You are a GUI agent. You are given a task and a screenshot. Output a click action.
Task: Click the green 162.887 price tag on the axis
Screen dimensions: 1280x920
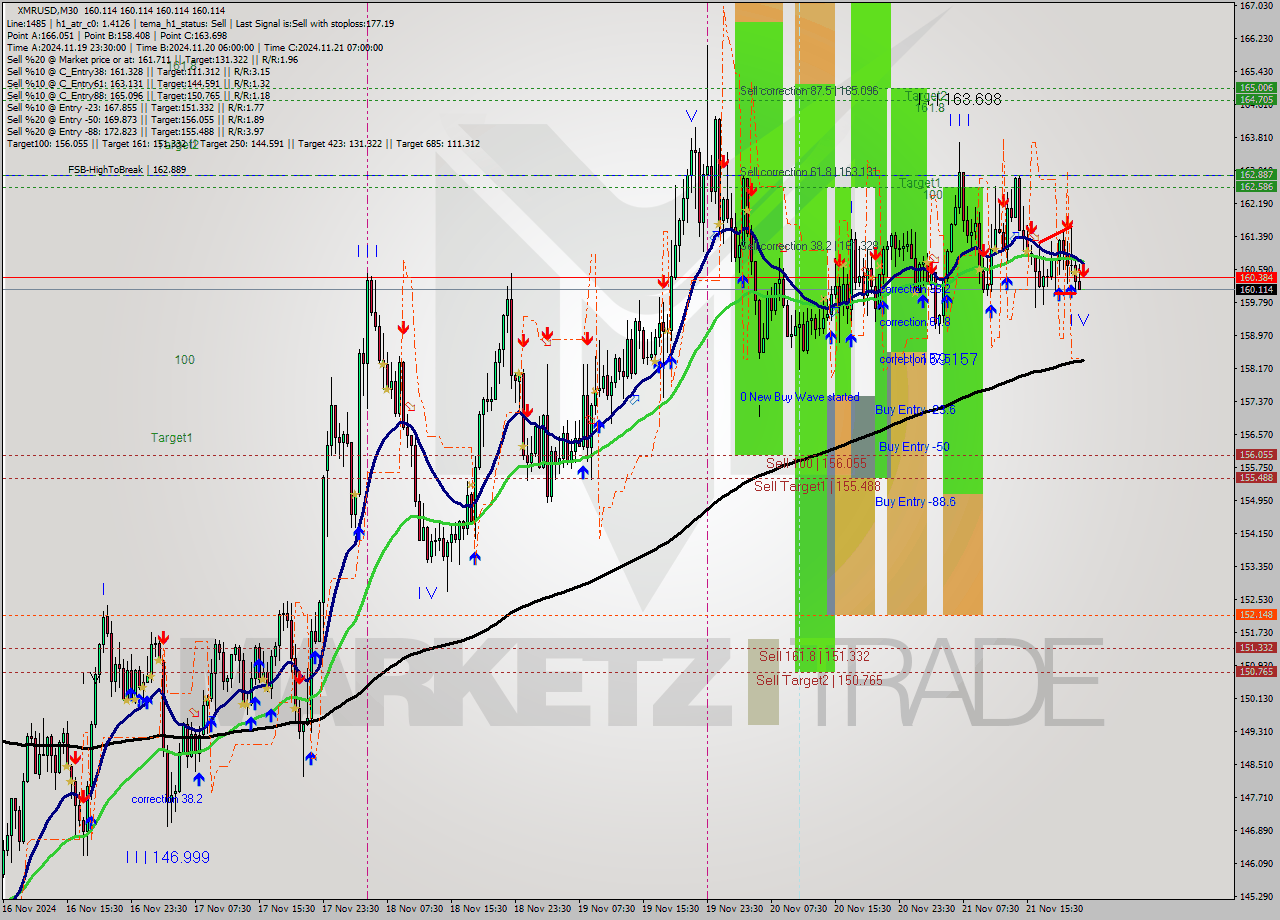point(1256,175)
